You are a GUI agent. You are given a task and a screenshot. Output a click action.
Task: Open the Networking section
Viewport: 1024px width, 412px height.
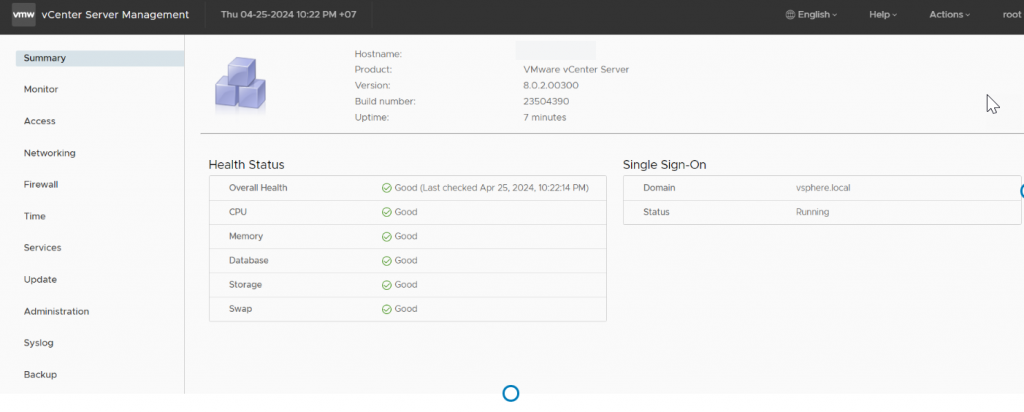50,153
